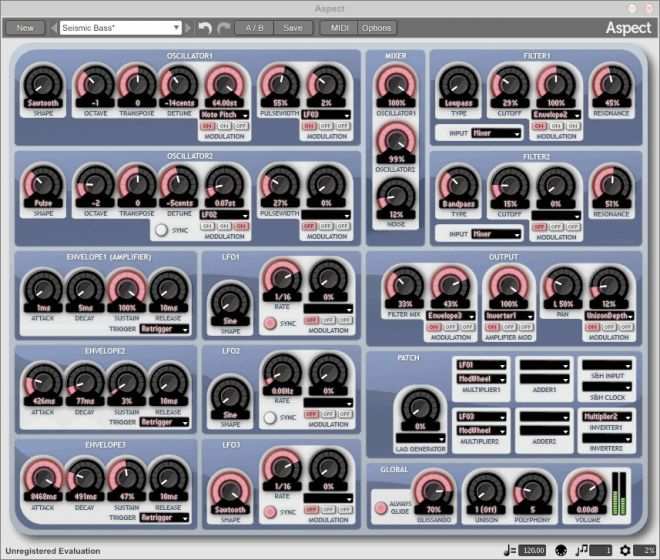
Task: Click the Global Unison knob
Action: pos(486,490)
